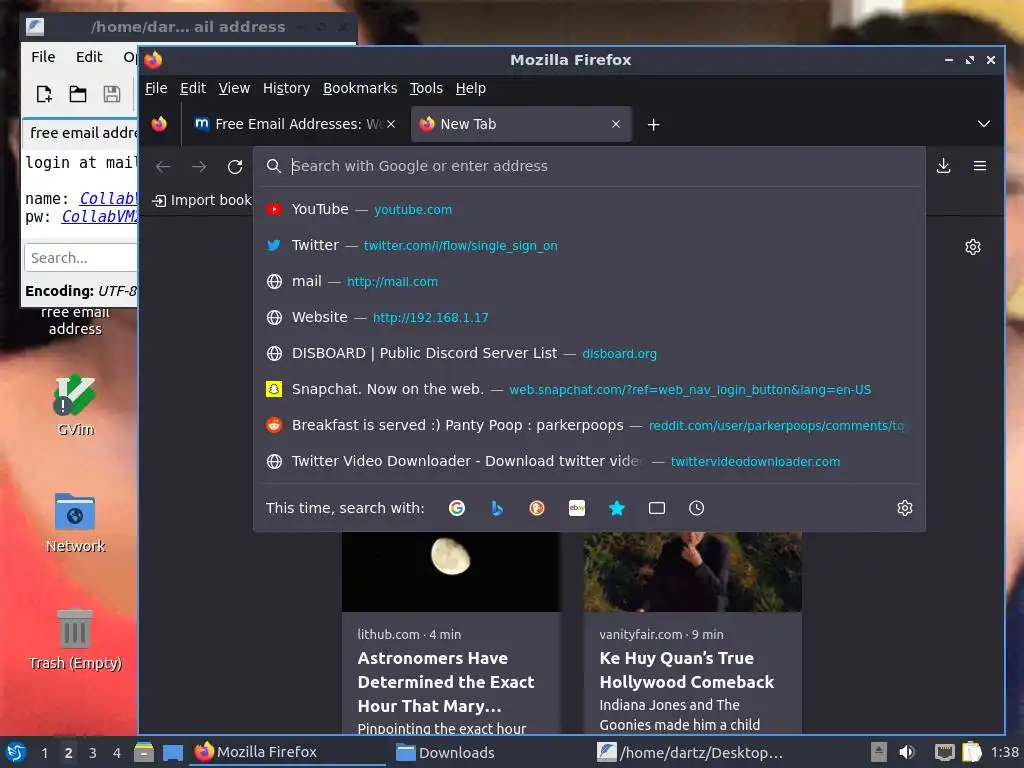Click the save icon in text editor

tap(112, 94)
